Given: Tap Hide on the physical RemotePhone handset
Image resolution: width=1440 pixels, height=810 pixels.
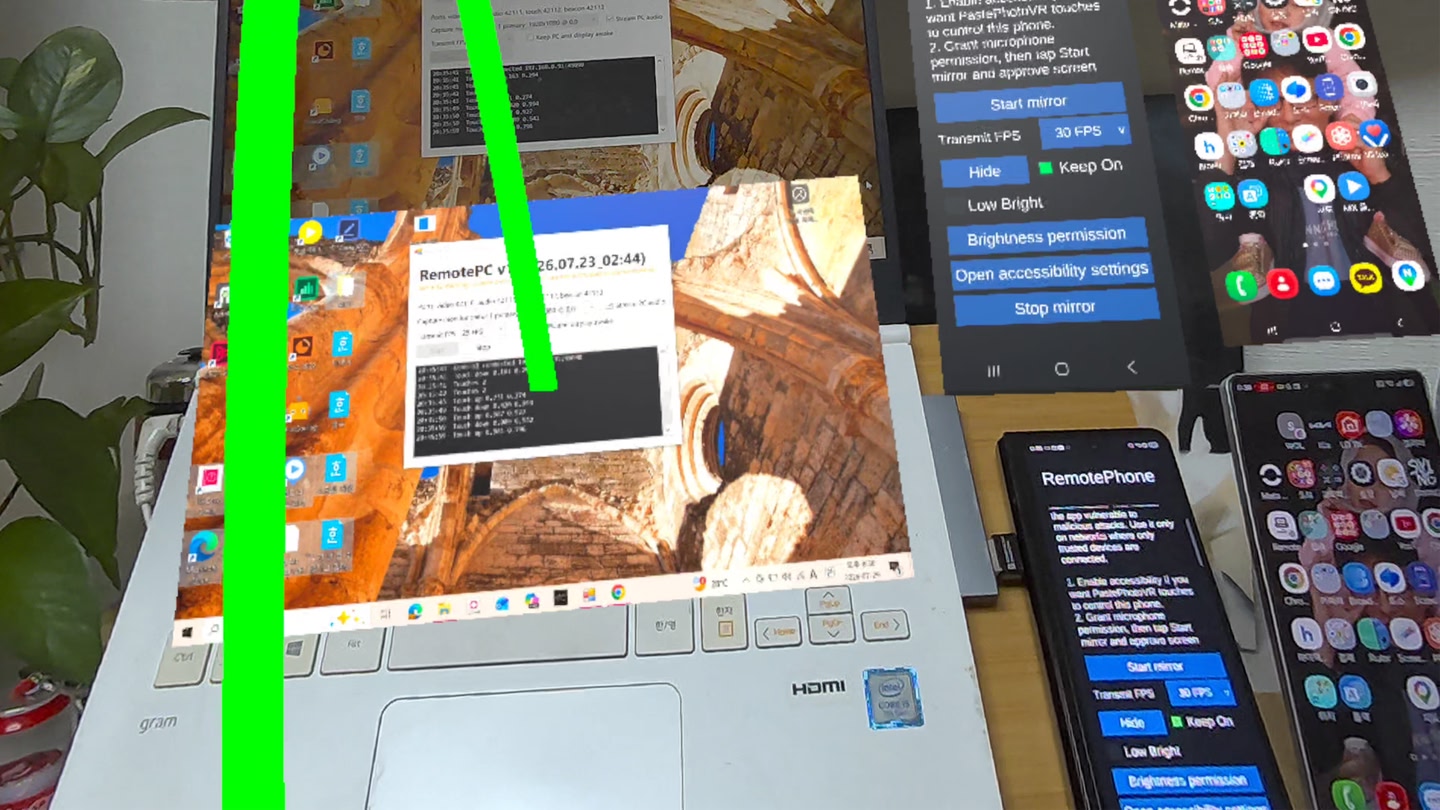Looking at the screenshot, I should coord(1132,722).
